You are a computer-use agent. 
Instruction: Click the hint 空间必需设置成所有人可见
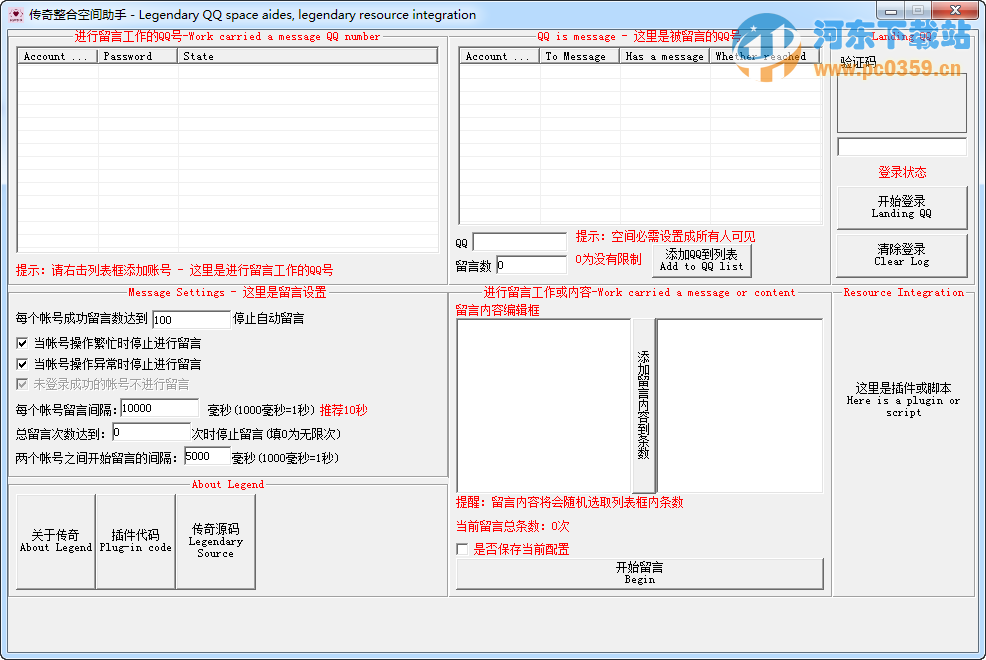point(665,236)
